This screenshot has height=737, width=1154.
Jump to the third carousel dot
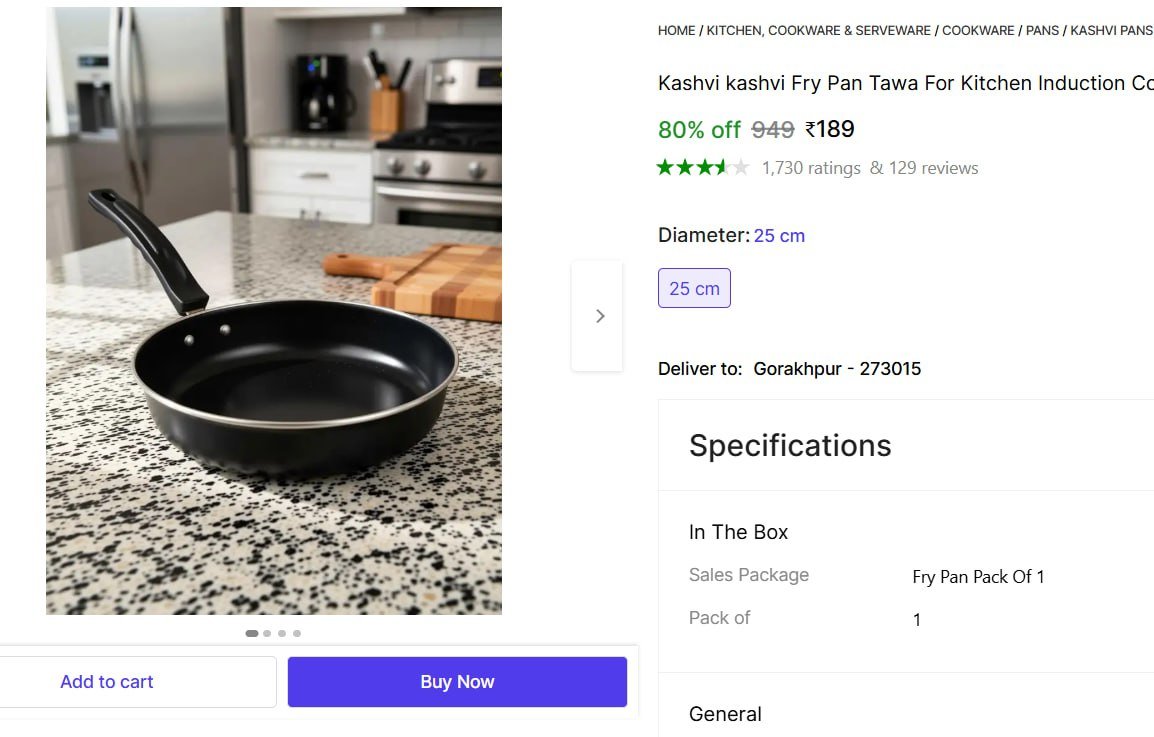tap(282, 633)
